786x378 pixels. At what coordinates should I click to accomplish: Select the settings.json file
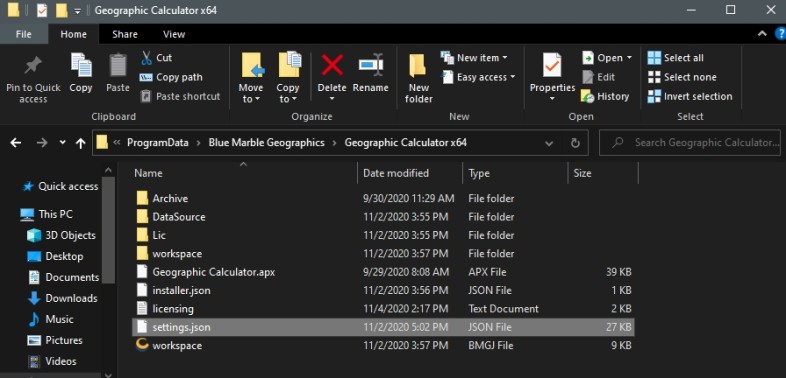click(383, 327)
